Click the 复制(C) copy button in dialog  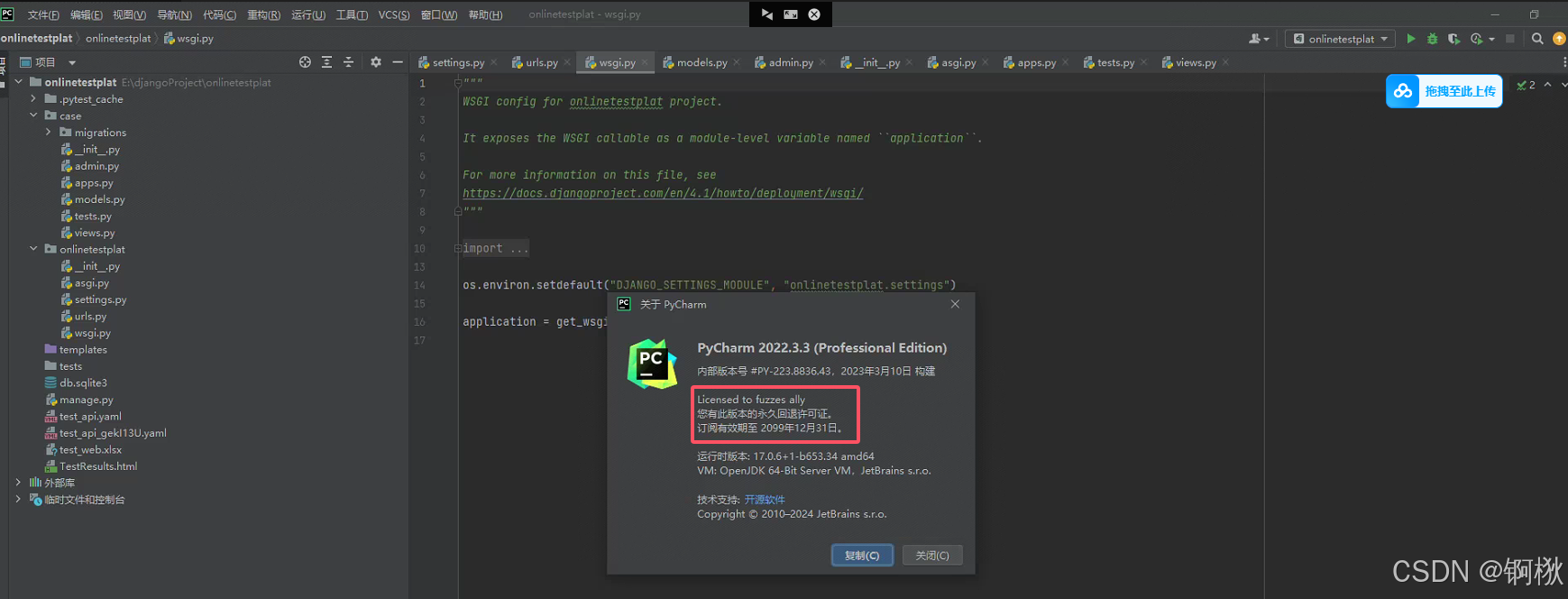[862, 556]
